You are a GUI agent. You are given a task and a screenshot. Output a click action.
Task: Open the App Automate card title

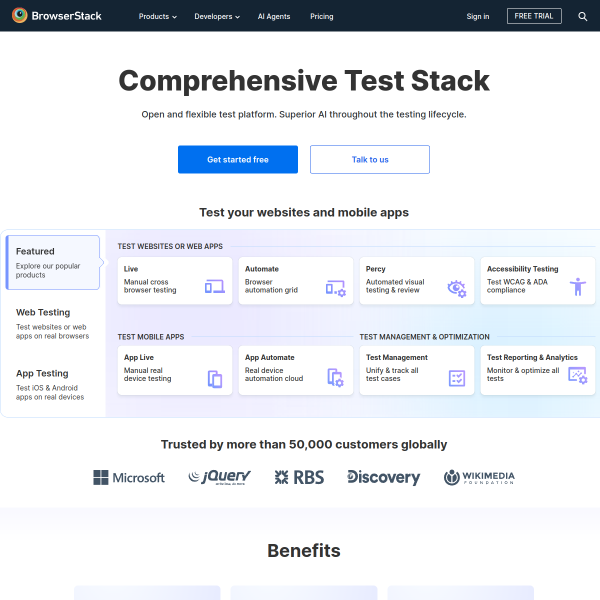tap(269, 357)
